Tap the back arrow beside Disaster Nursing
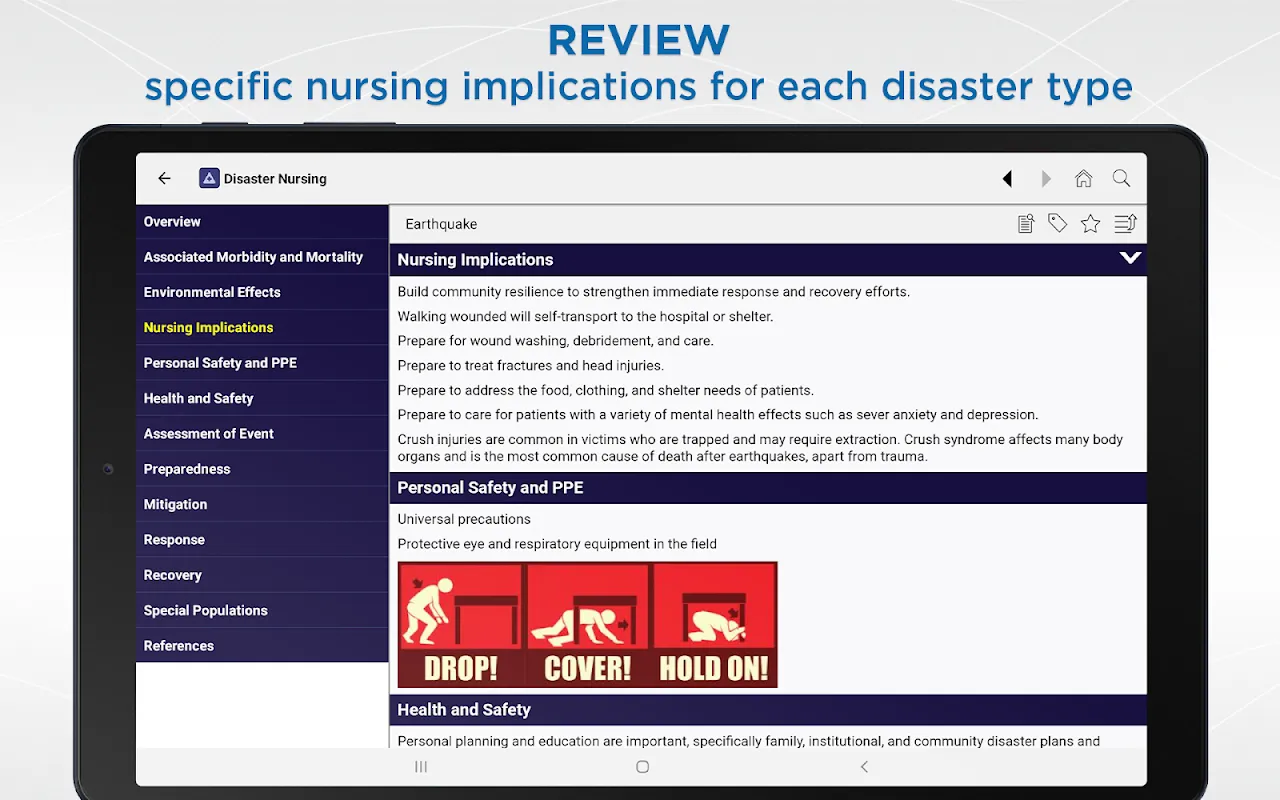The image size is (1280, 800). (x=164, y=177)
